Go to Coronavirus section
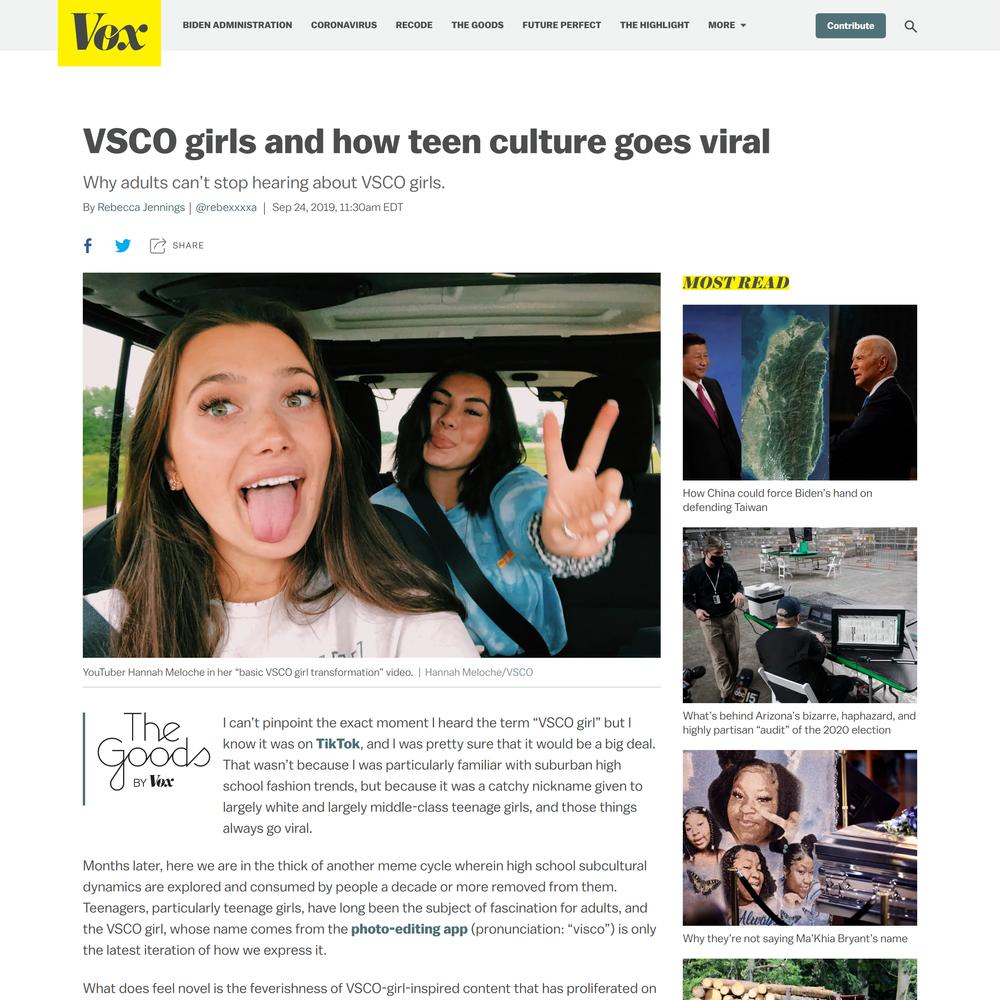 point(344,25)
